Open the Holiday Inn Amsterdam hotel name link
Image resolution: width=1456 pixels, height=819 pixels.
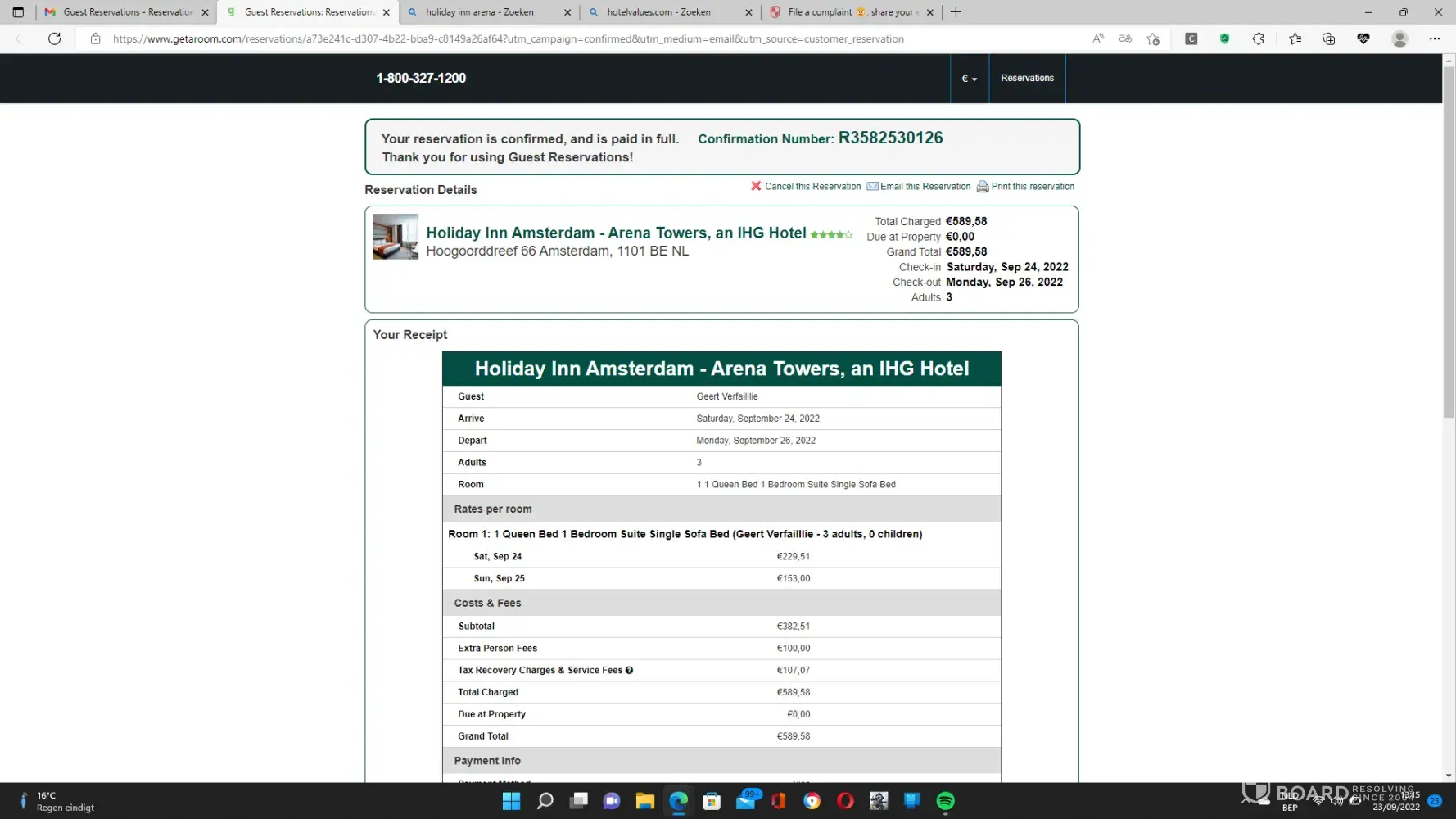616,233
